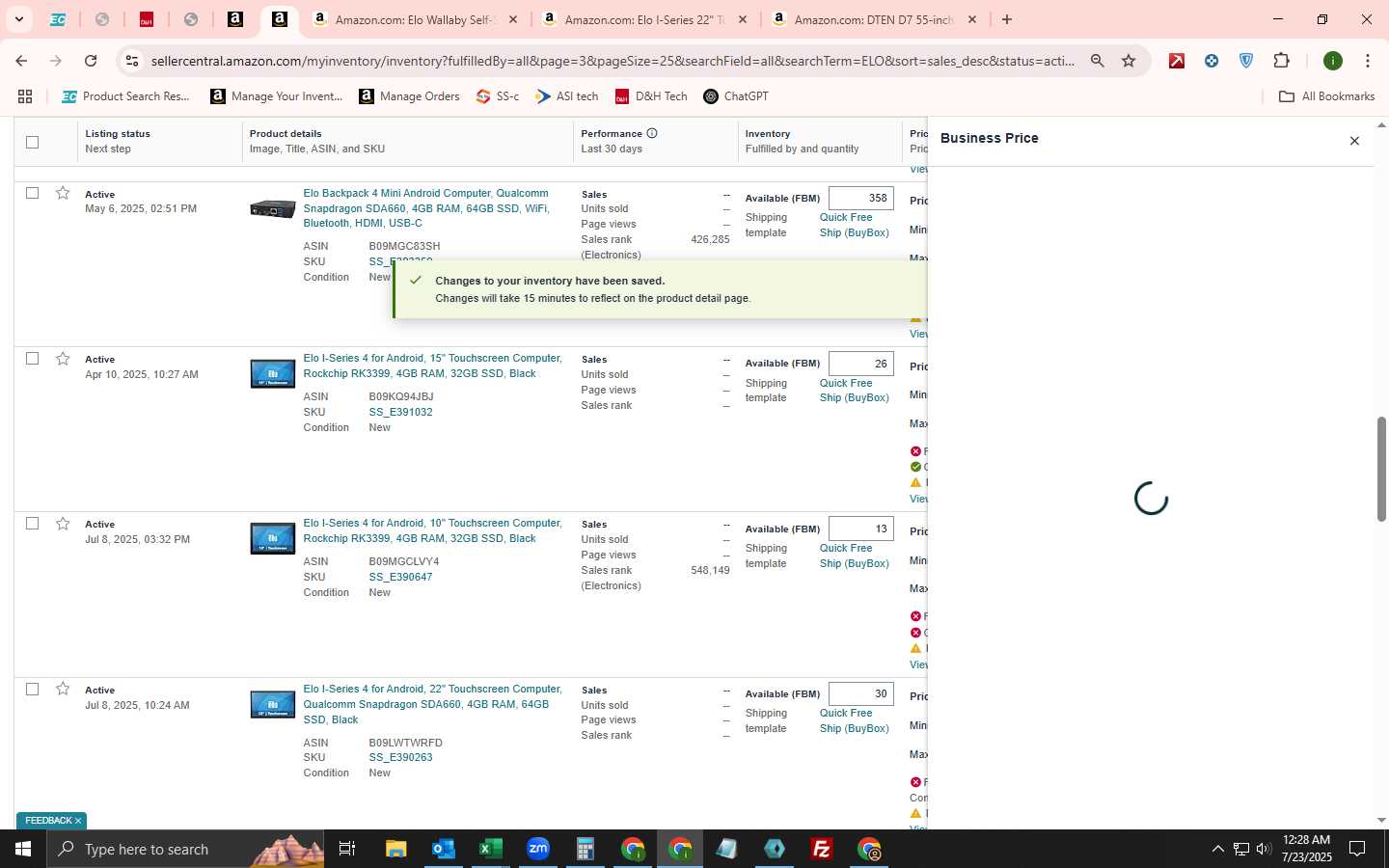Open the Chrome profile avatar
Viewport: 1389px width, 868px height.
[x=1333, y=61]
